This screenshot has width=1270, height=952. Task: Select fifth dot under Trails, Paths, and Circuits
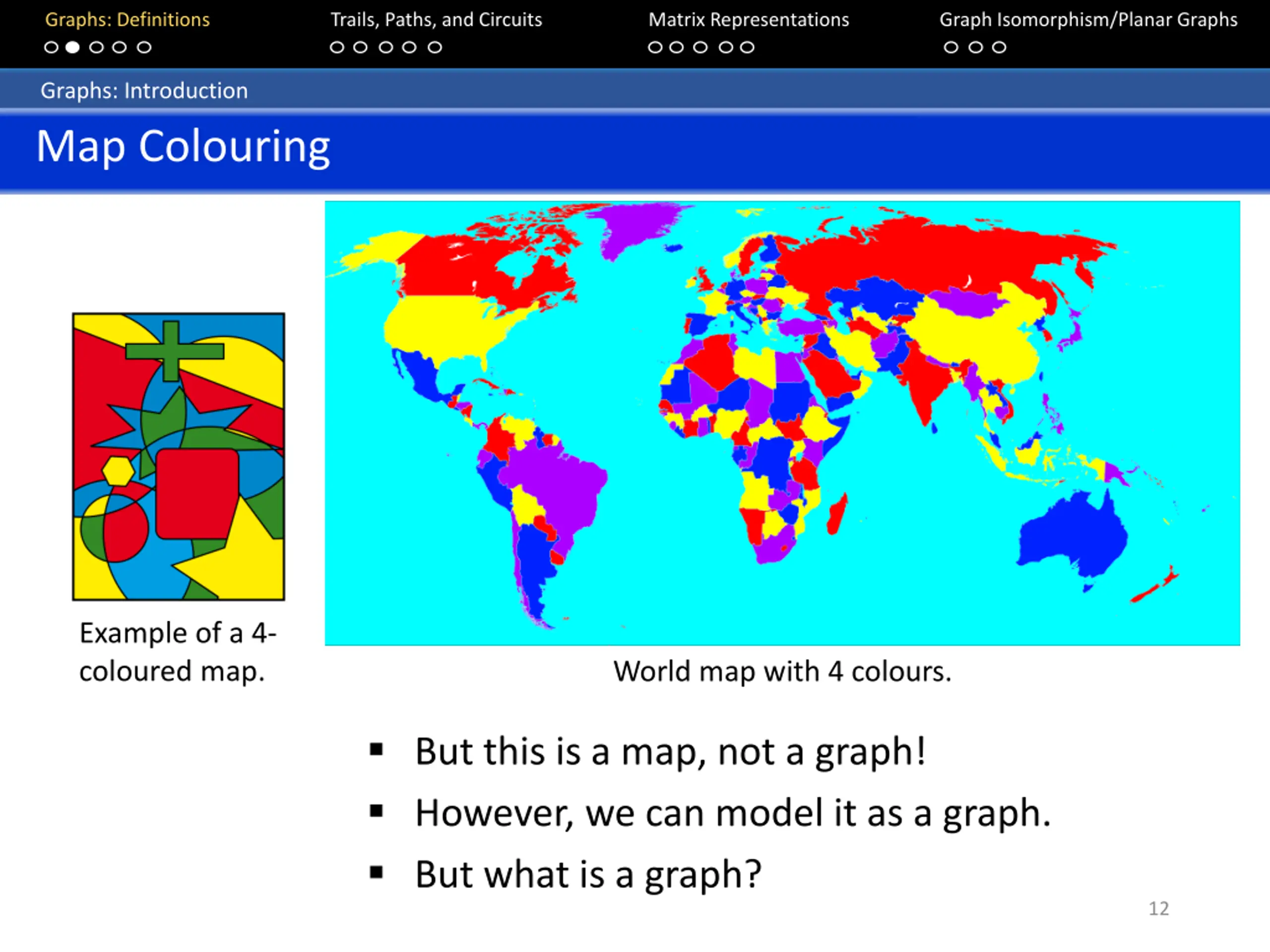point(435,48)
